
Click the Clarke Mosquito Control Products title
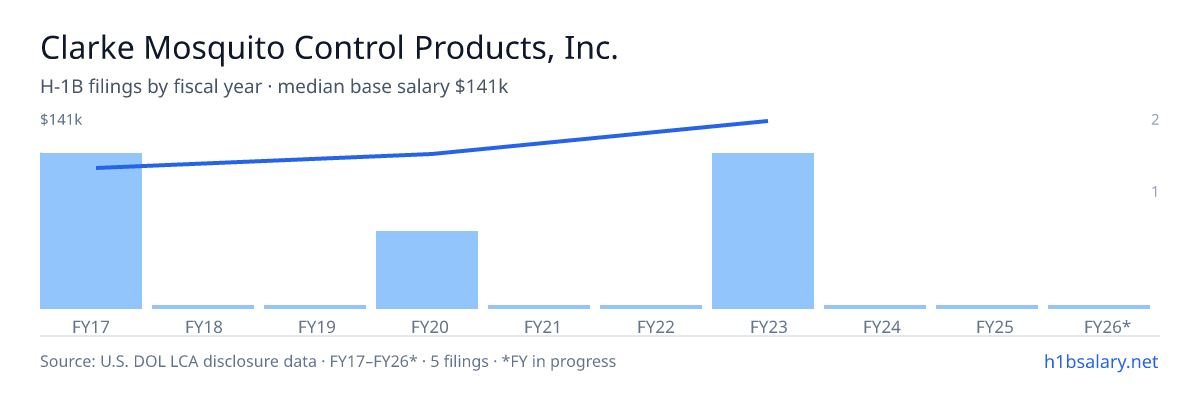click(x=329, y=48)
